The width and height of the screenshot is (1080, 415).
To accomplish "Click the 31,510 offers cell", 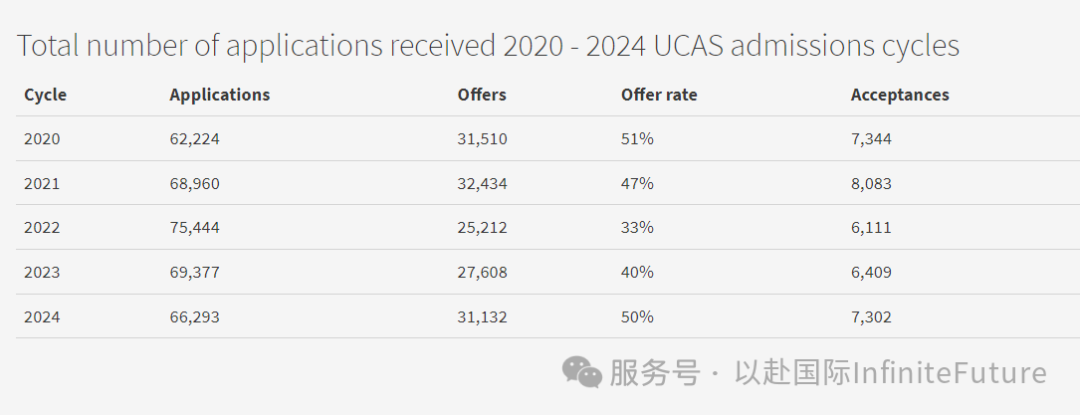I will click(x=482, y=139).
